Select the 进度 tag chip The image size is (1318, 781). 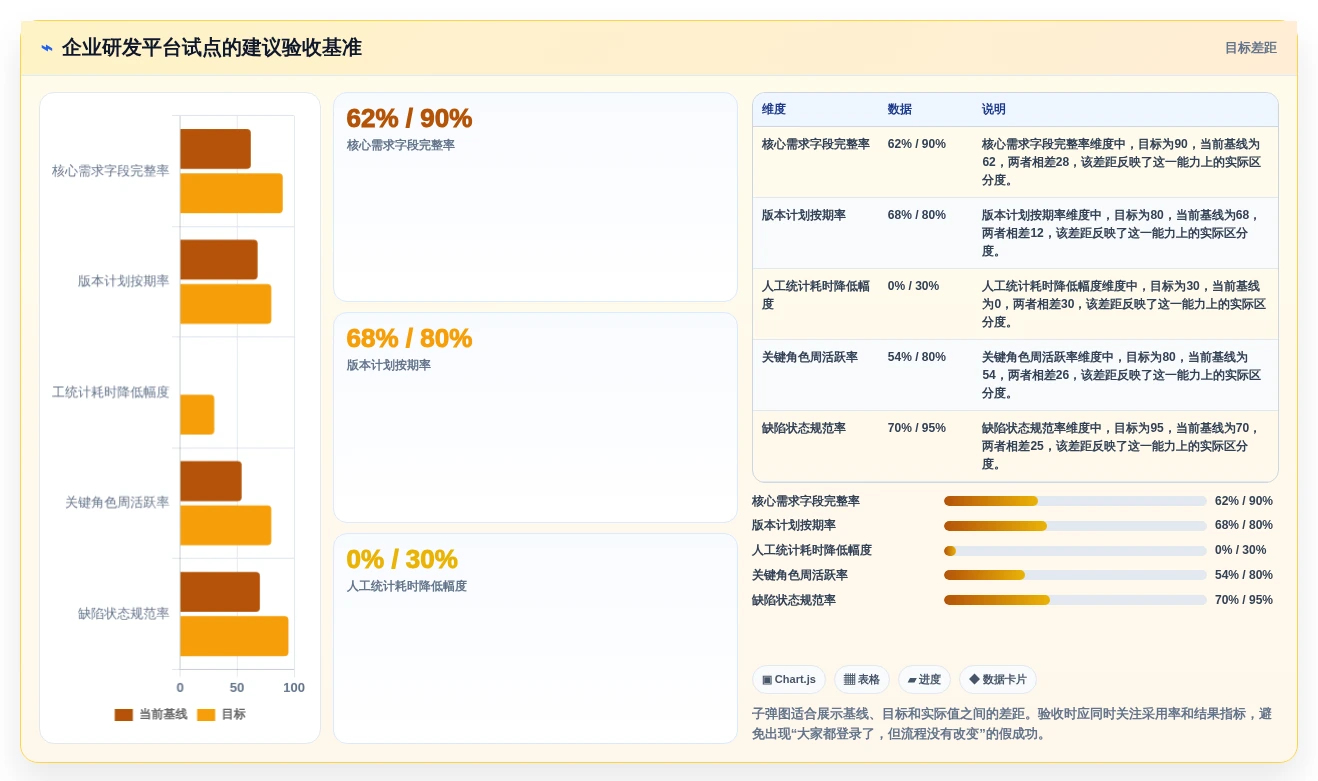[924, 679]
